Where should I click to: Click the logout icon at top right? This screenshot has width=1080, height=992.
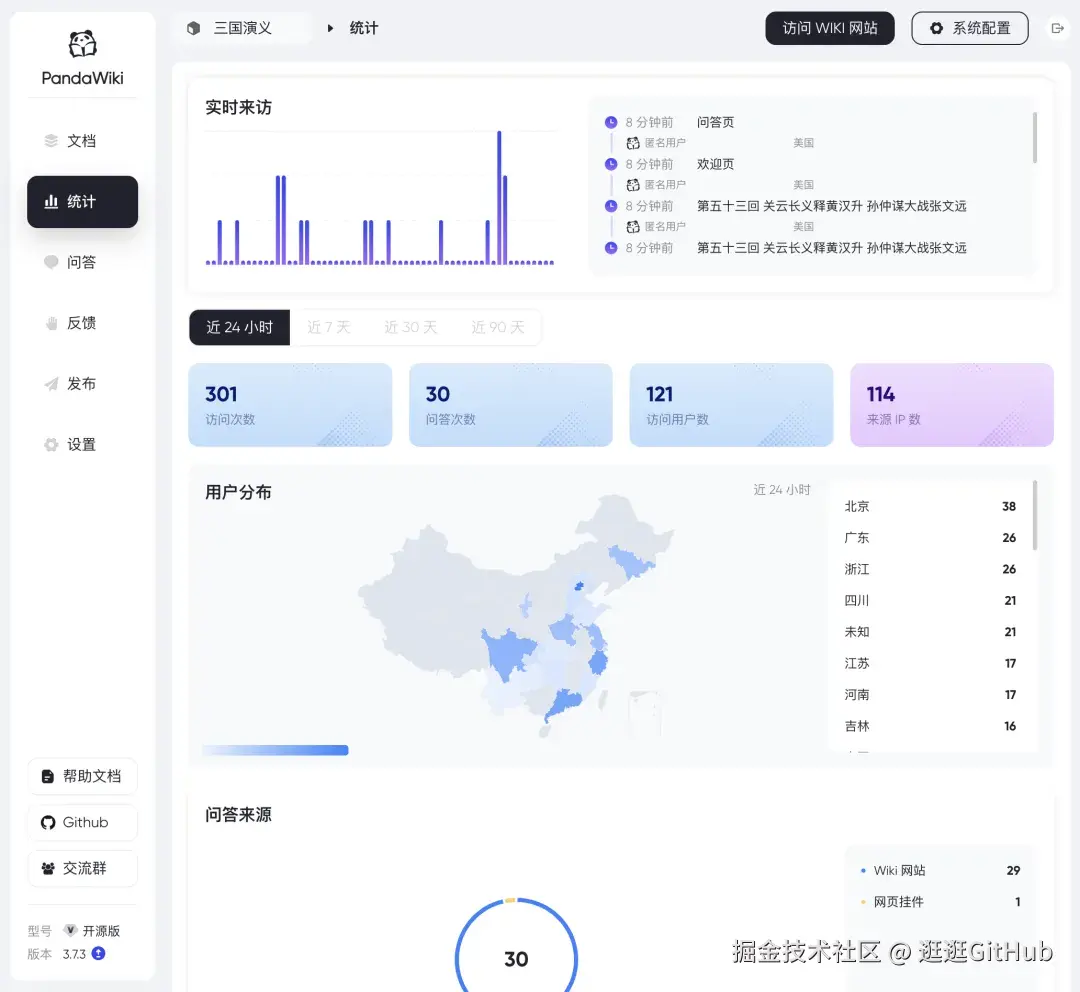click(x=1057, y=28)
